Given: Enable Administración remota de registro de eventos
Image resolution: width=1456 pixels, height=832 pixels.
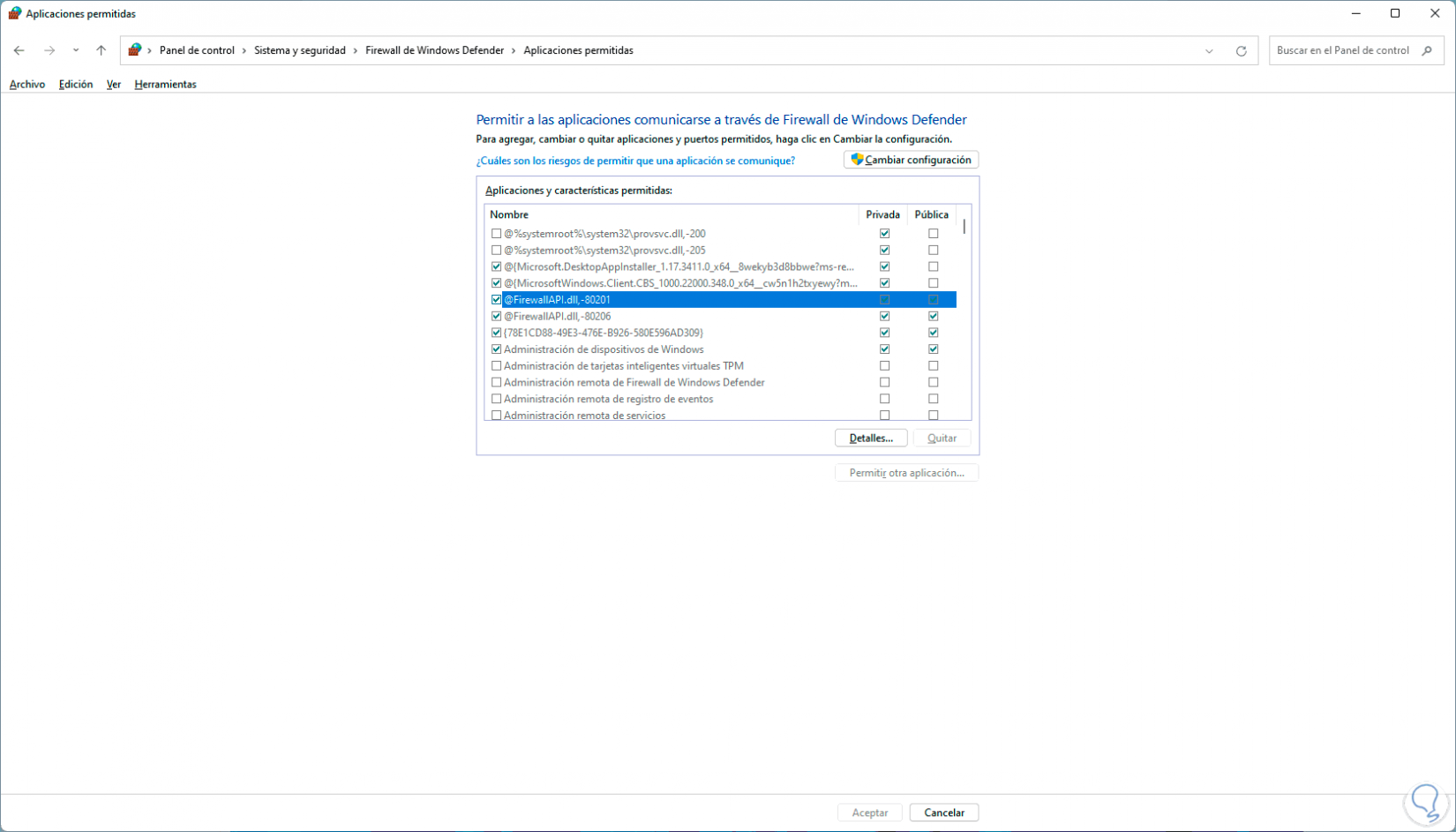Looking at the screenshot, I should point(496,399).
